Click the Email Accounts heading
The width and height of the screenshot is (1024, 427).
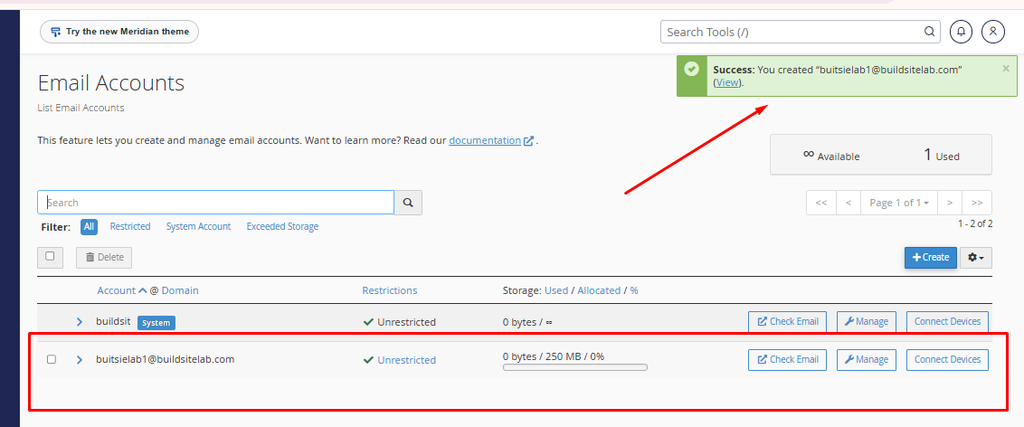point(111,83)
